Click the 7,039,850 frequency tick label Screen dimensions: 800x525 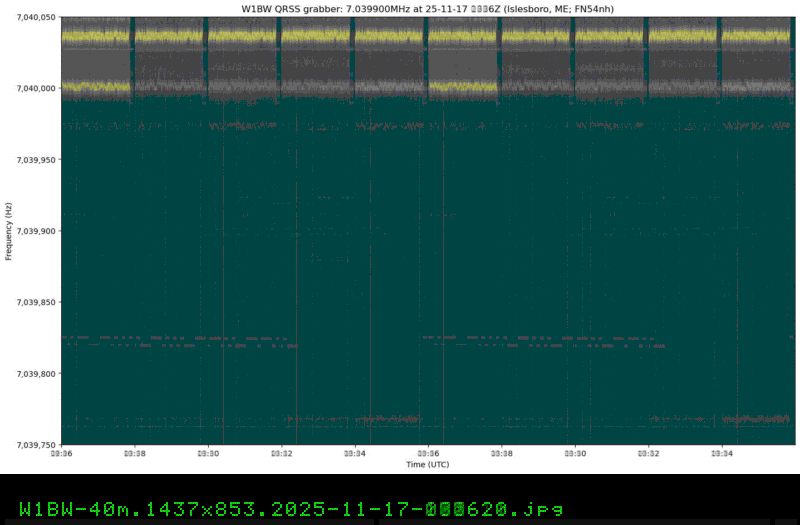[36, 302]
